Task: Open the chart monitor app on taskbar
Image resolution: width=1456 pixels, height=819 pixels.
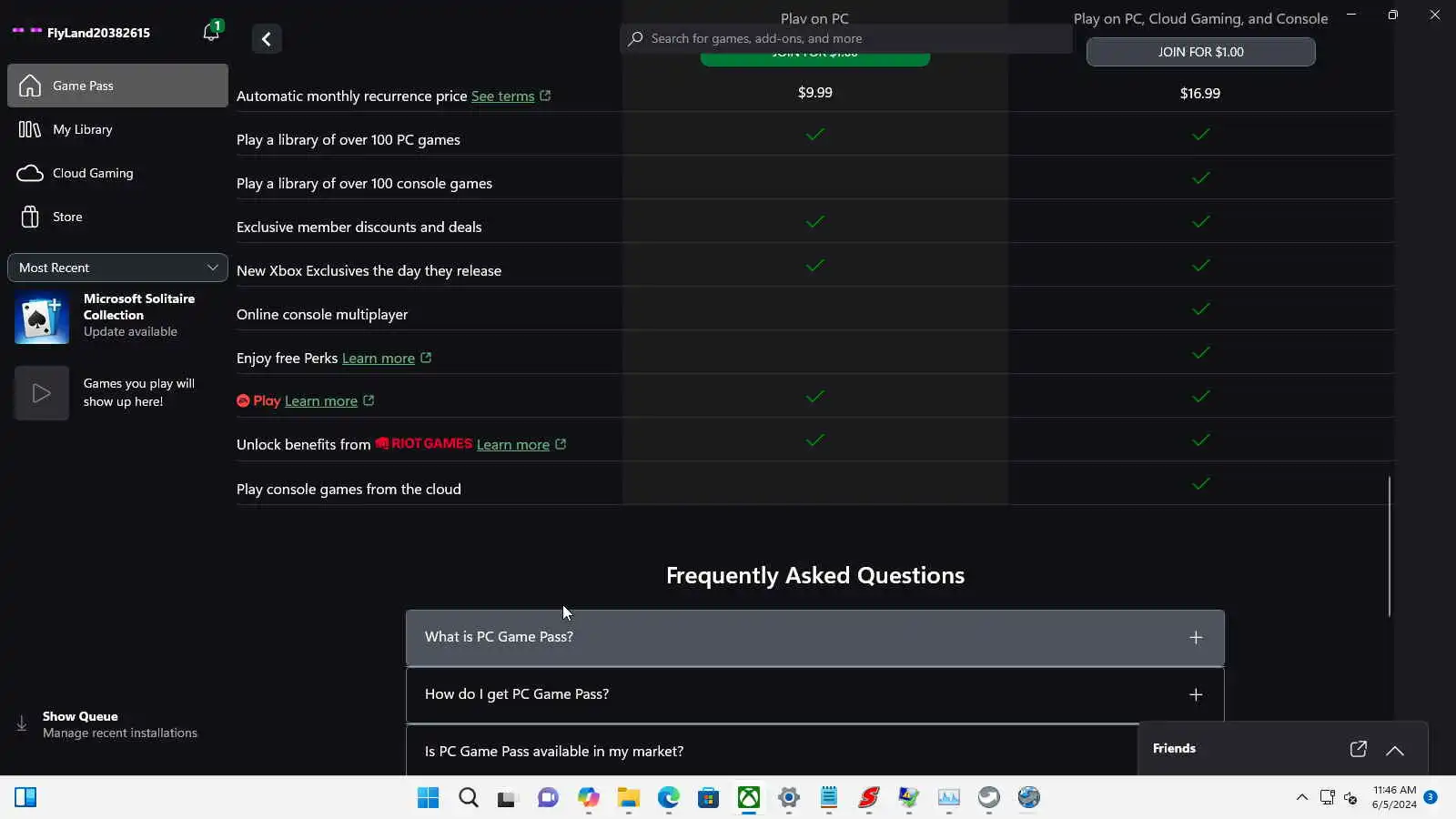Action: tap(948, 798)
